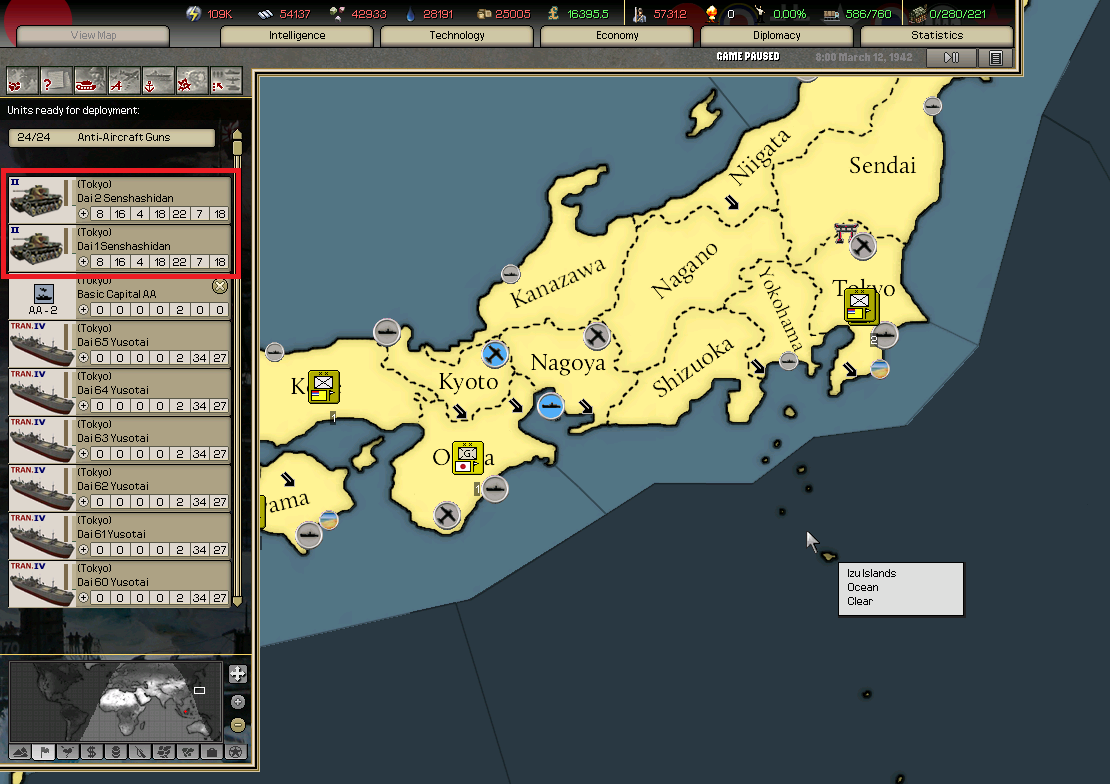Open the Diplomacy tab

pyautogui.click(x=777, y=36)
